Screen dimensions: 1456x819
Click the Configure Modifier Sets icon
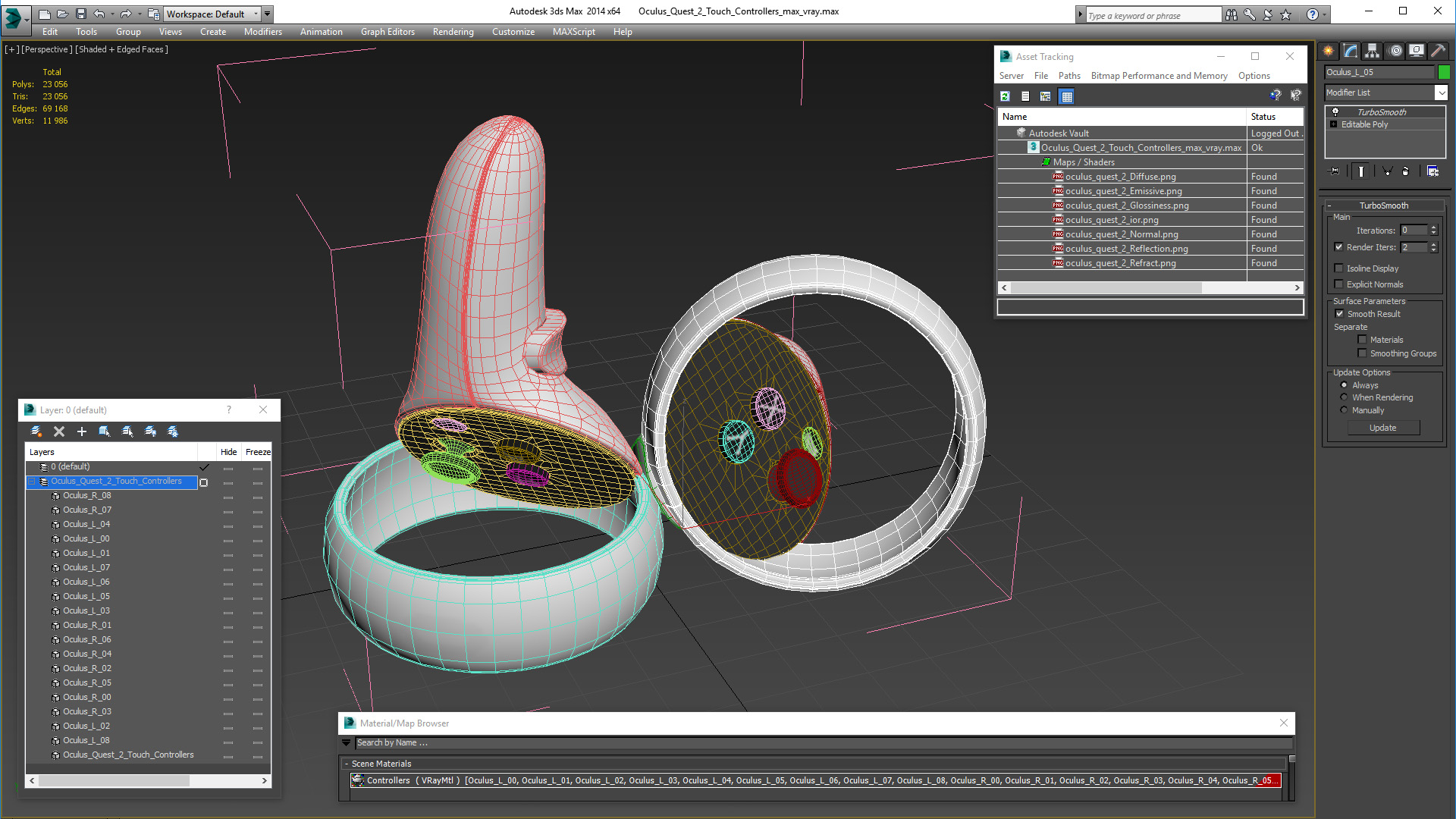pyautogui.click(x=1432, y=171)
